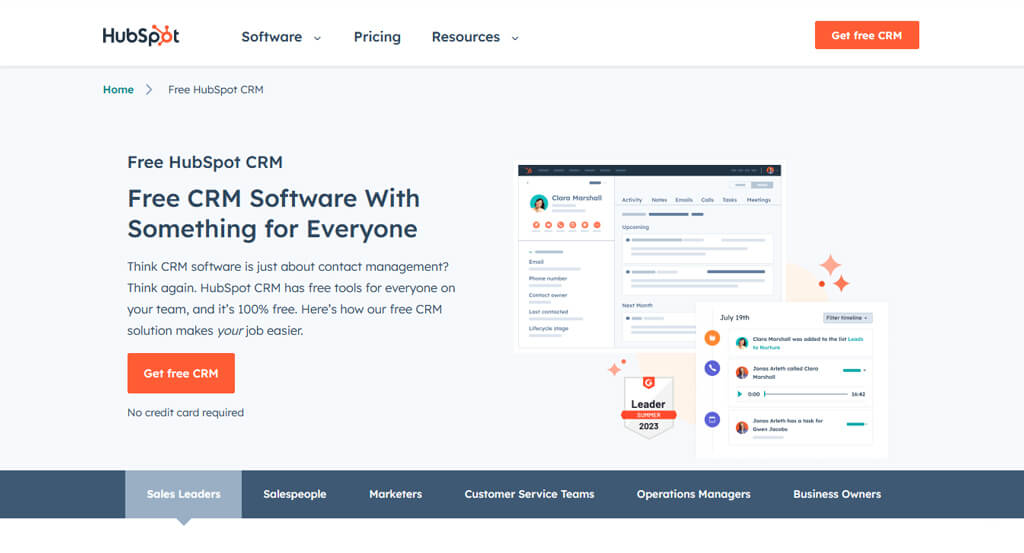Expand the Software dropdown menu

281,37
